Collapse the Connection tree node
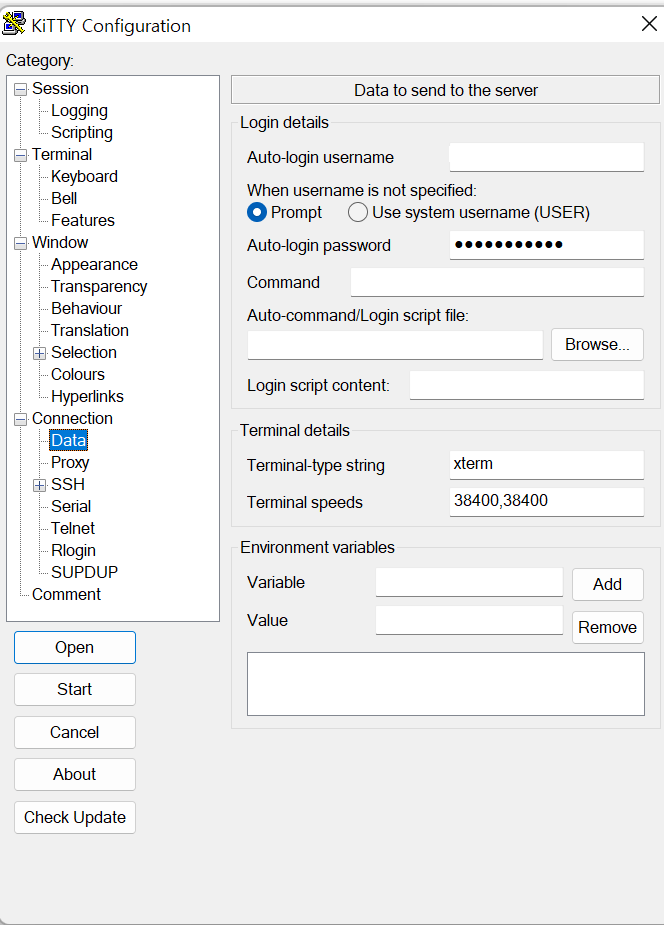 coord(21,419)
